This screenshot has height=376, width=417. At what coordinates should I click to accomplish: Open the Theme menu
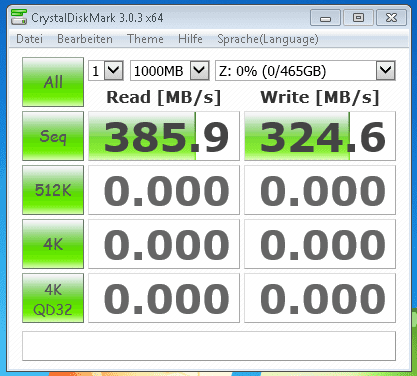coord(145,39)
